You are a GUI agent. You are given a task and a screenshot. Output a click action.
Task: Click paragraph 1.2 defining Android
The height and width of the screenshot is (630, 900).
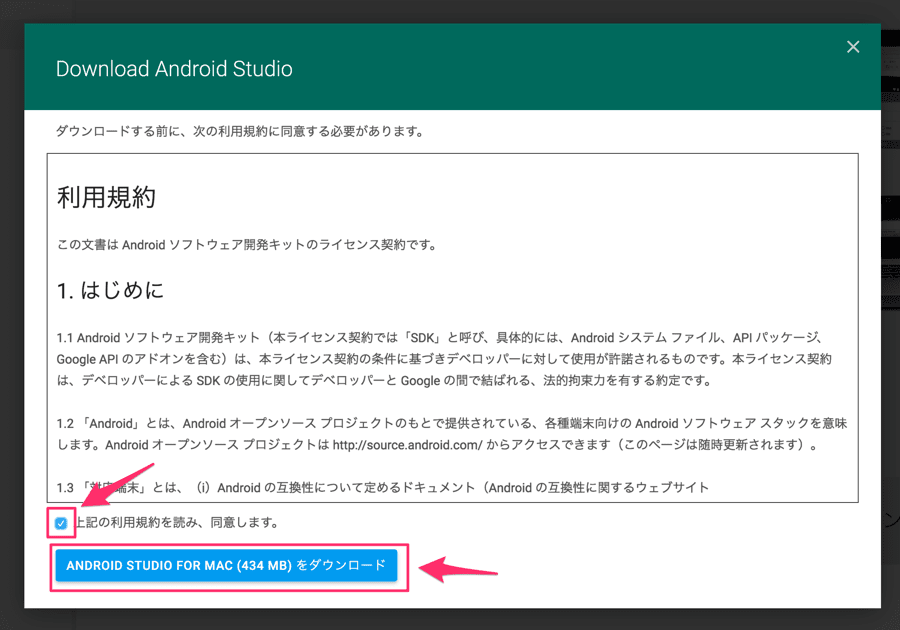tap(451, 434)
